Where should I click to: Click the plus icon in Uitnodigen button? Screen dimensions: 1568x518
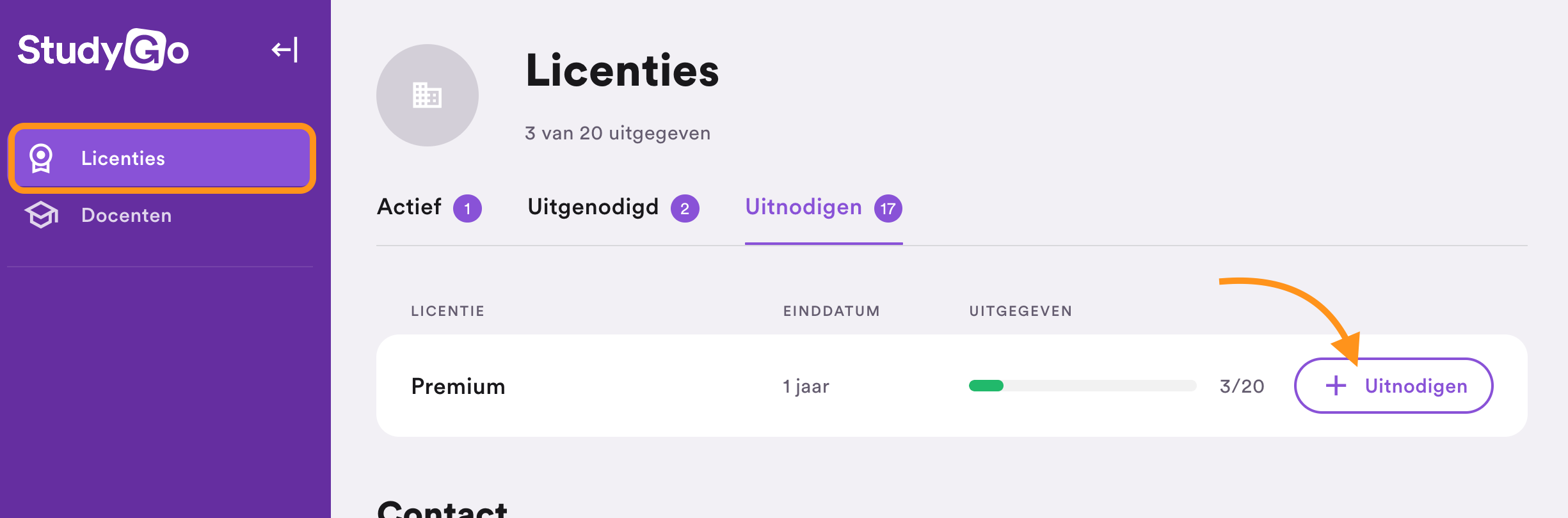point(1336,386)
